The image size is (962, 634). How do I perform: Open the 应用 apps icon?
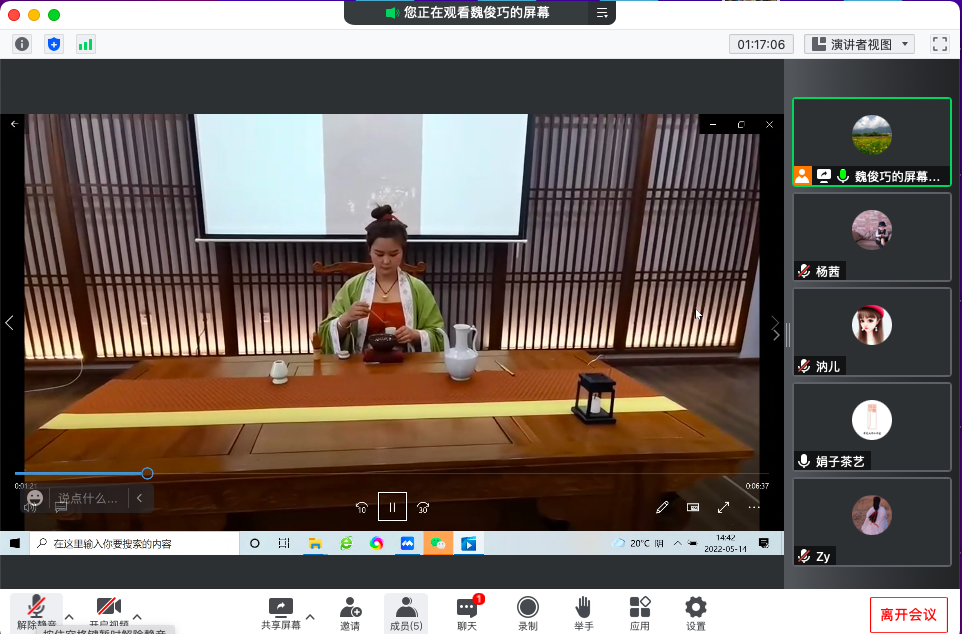tap(640, 612)
